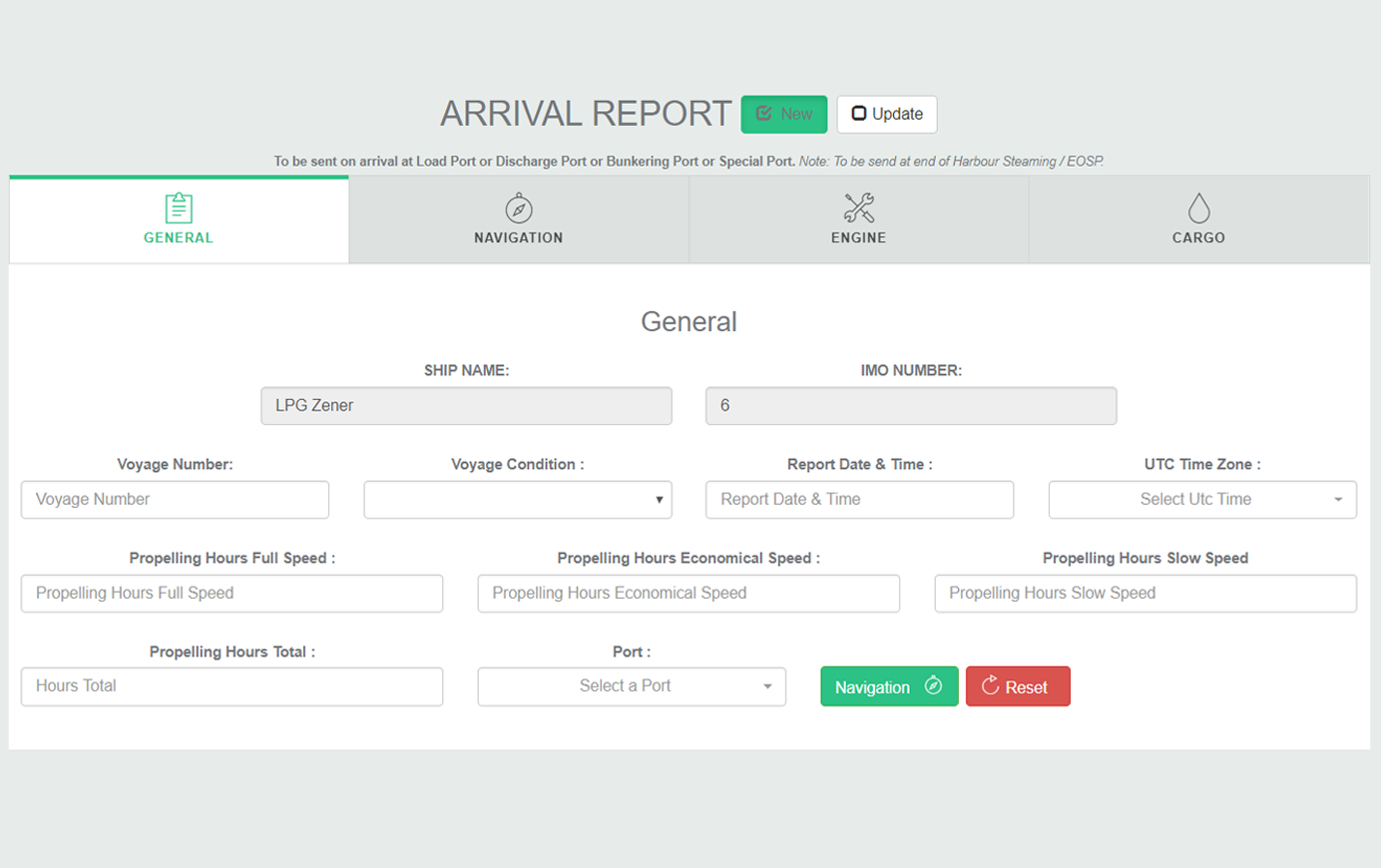Open the Select a Port dropdown
The width and height of the screenshot is (1381, 868).
631,686
